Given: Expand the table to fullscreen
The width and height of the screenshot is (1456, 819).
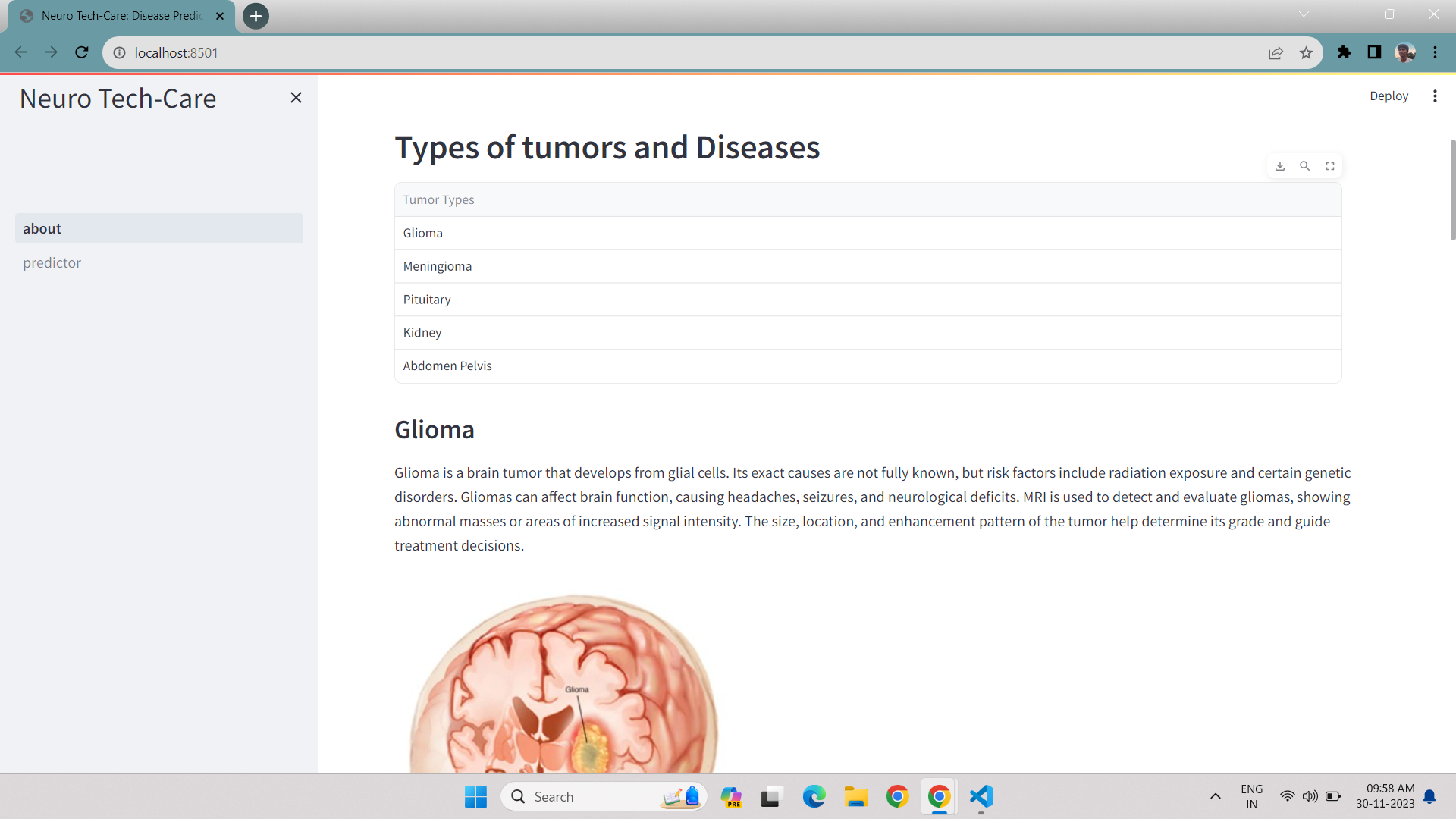Looking at the screenshot, I should pos(1330,166).
